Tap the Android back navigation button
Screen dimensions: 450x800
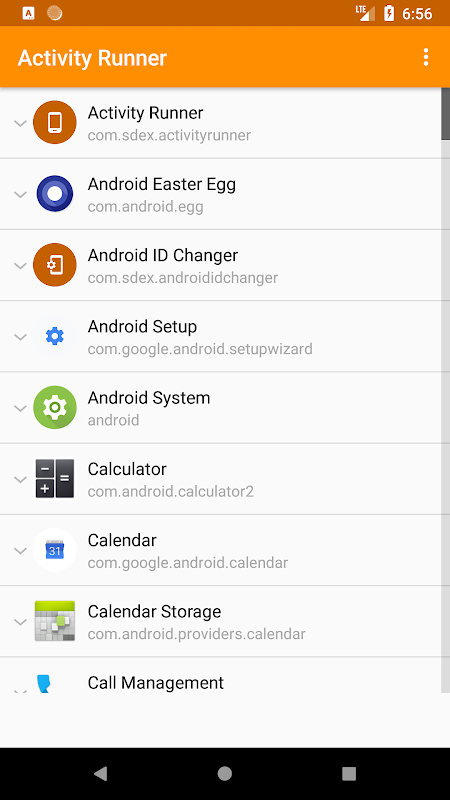click(101, 773)
